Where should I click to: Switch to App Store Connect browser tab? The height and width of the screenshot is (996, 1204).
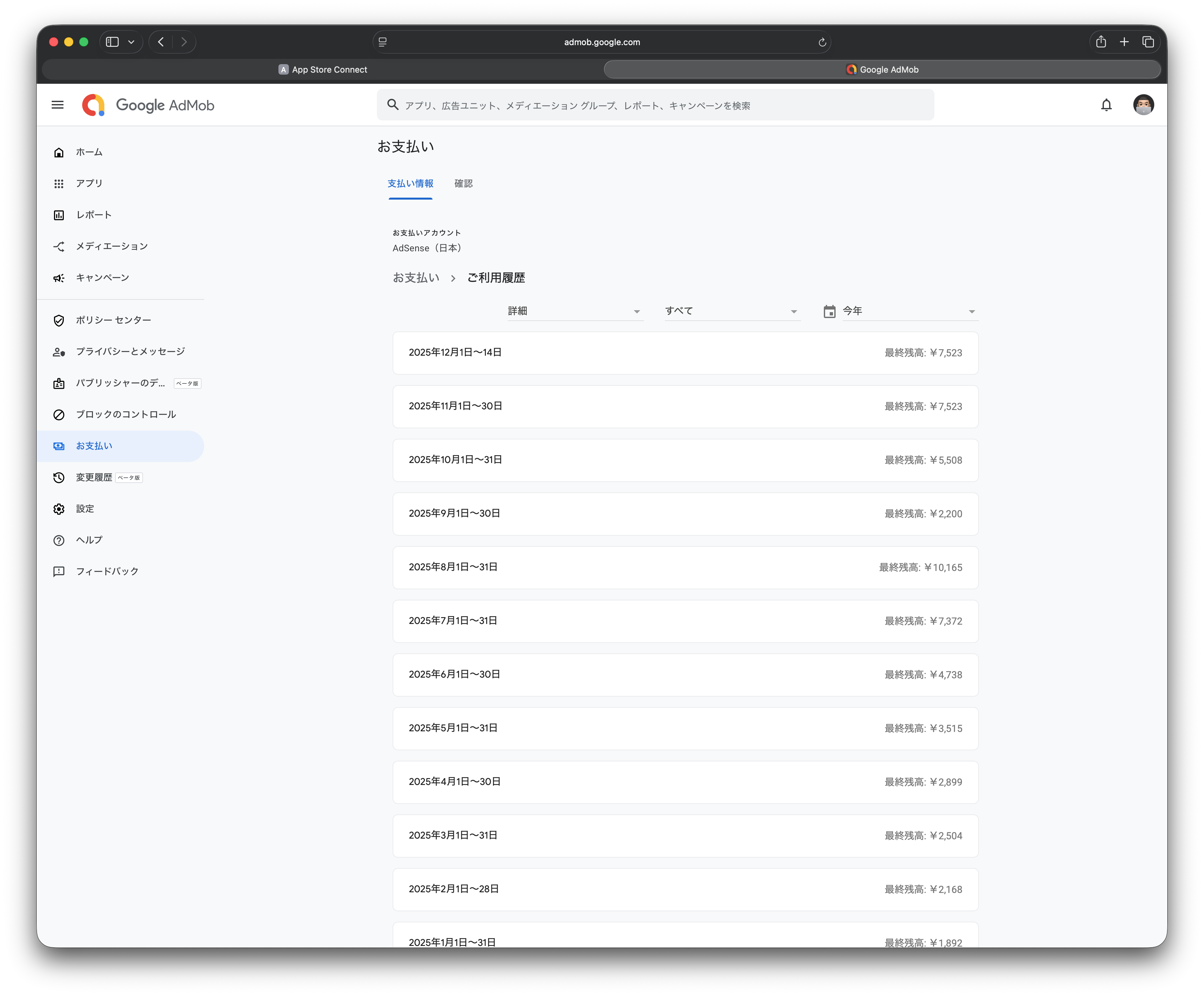click(323, 69)
